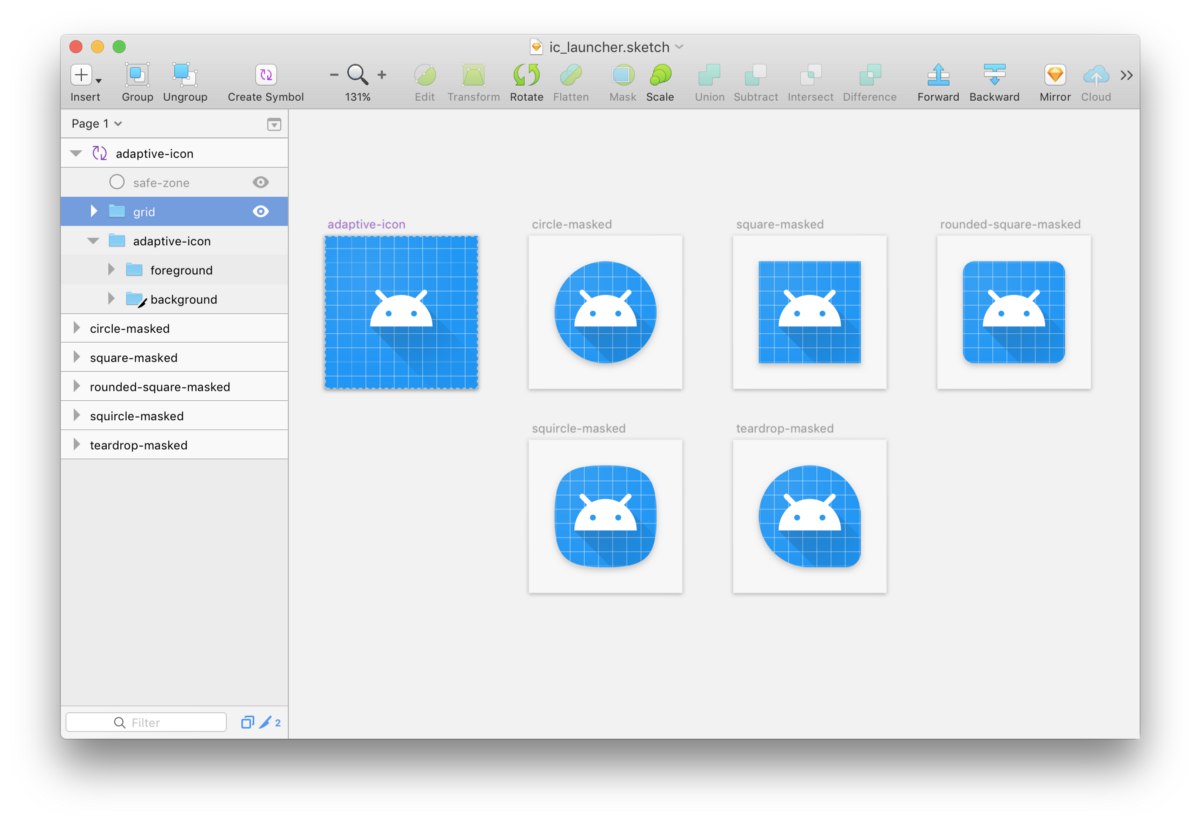Click the layer filter copy icon

tap(247, 722)
